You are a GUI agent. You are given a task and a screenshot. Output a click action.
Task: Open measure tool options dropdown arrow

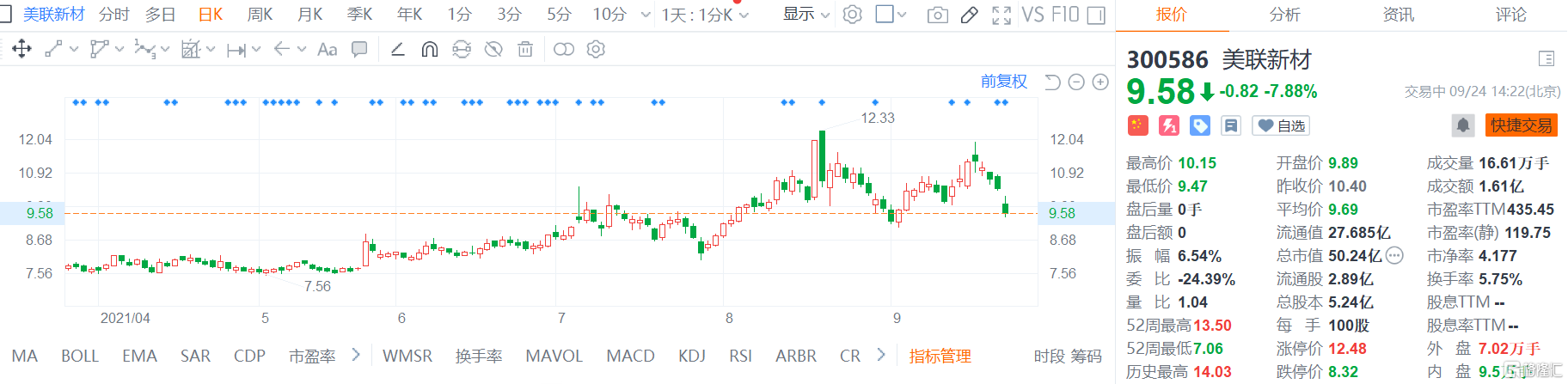[x=256, y=49]
